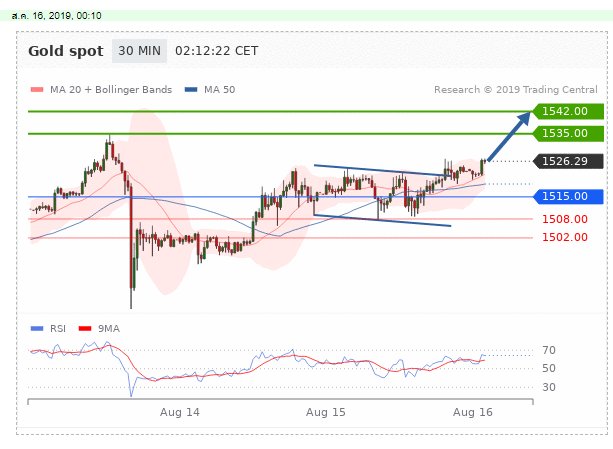This screenshot has height=449, width=613.
Task: Click the 9MA red legend swatch
Action: (85, 328)
